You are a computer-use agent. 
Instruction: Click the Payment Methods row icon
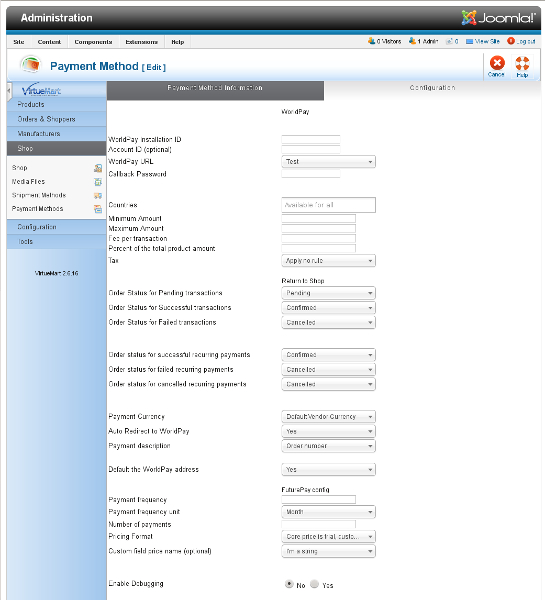click(98, 209)
